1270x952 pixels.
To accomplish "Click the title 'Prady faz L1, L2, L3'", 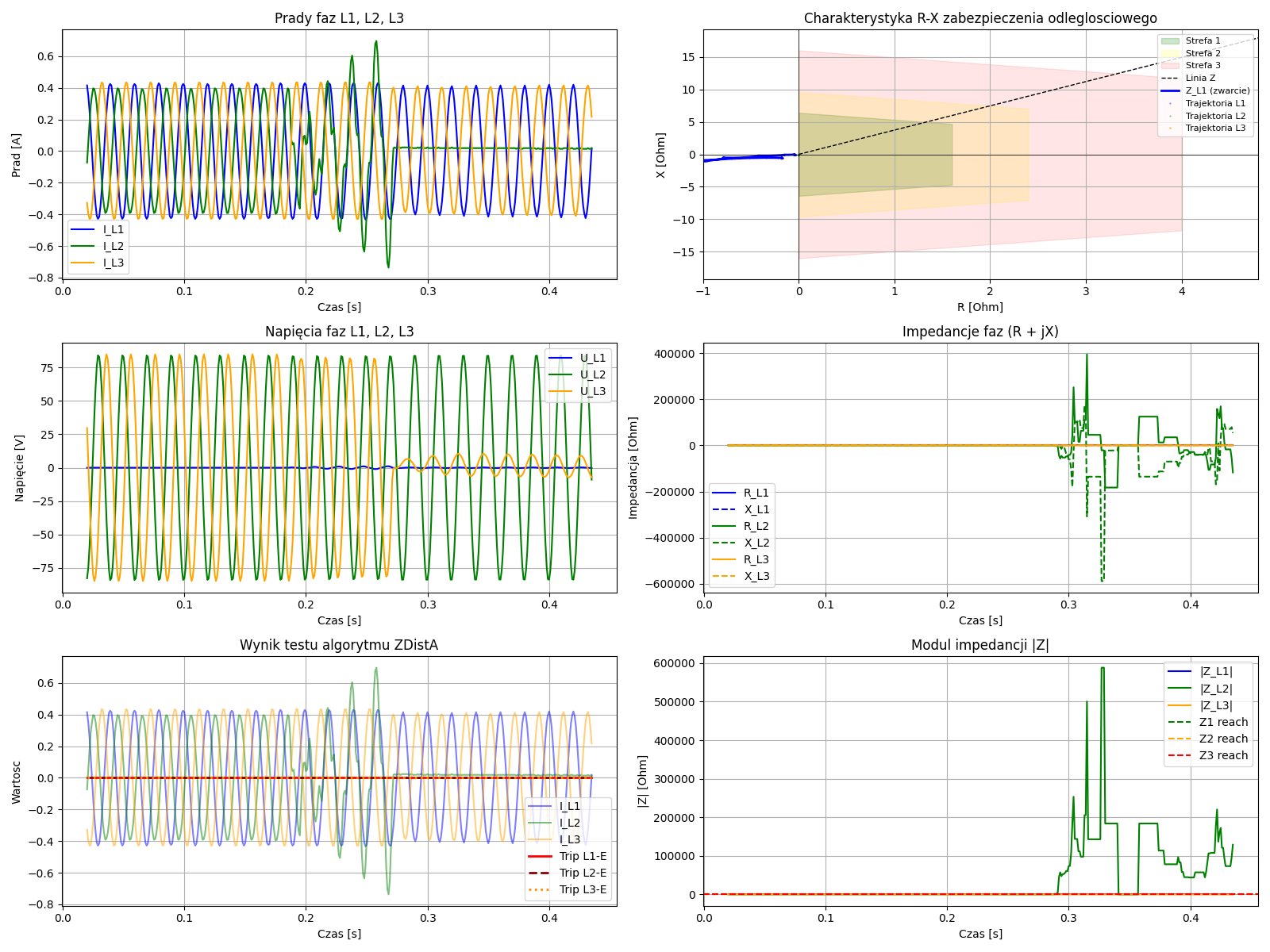I will pyautogui.click(x=339, y=18).
